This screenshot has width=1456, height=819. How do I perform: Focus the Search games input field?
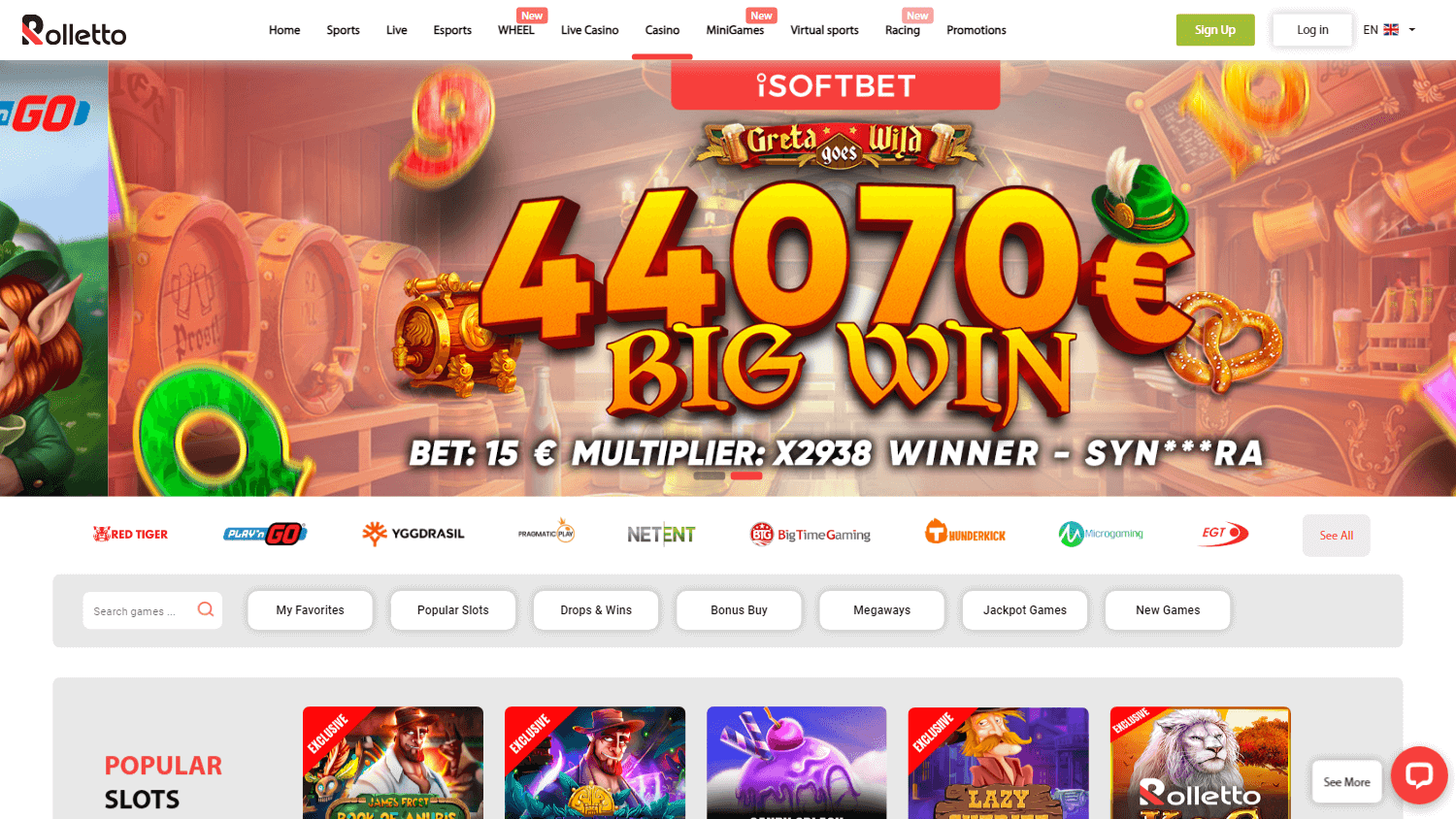pos(143,610)
